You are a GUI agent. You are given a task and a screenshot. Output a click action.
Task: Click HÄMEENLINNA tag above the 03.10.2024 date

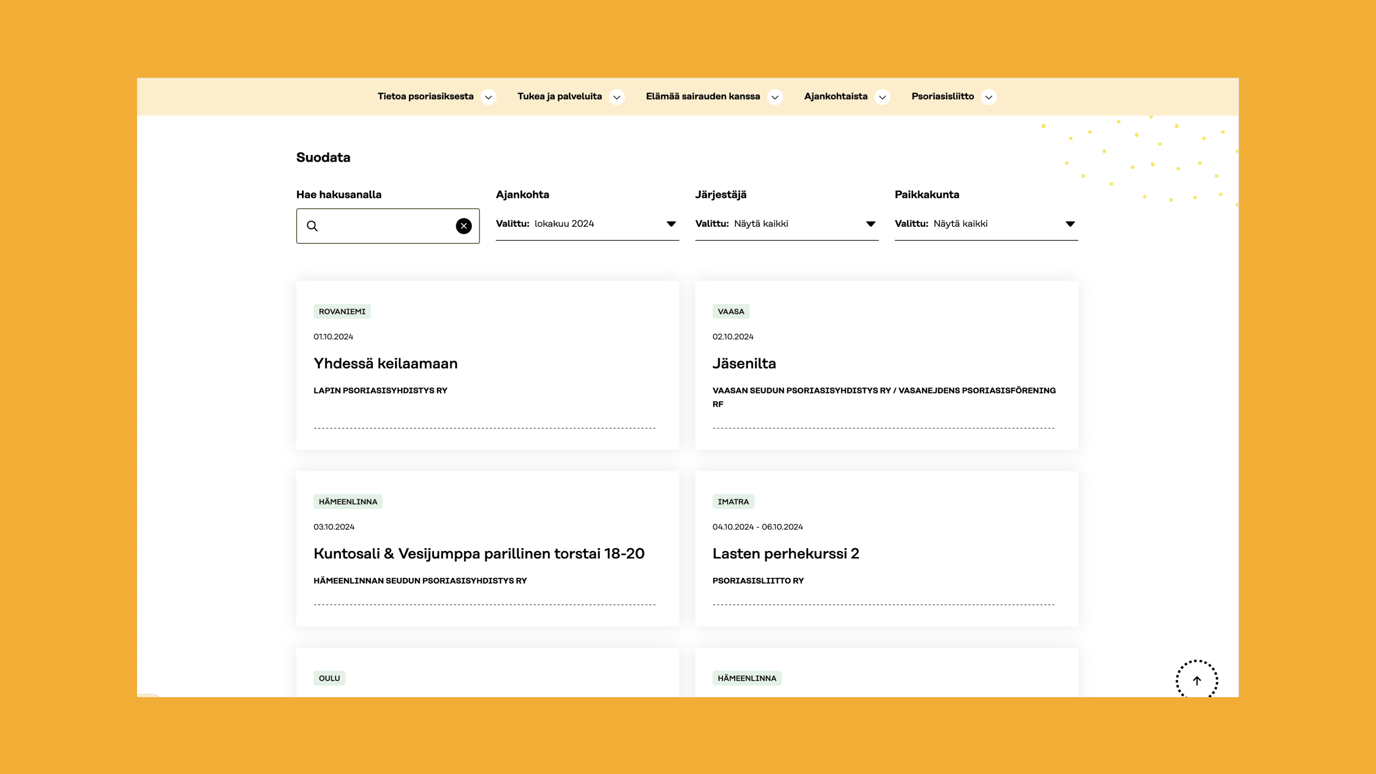click(x=348, y=502)
